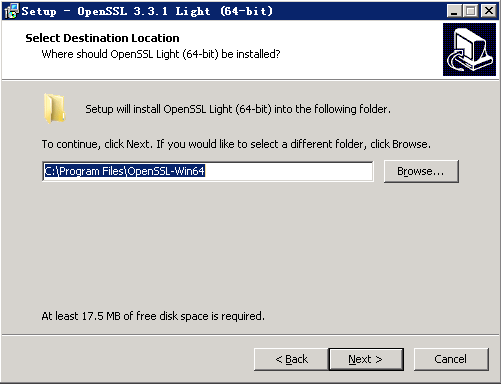Click the 'Where should OpenSSL Light be installed?' subtitle
The height and width of the screenshot is (384, 501).
tap(161, 54)
